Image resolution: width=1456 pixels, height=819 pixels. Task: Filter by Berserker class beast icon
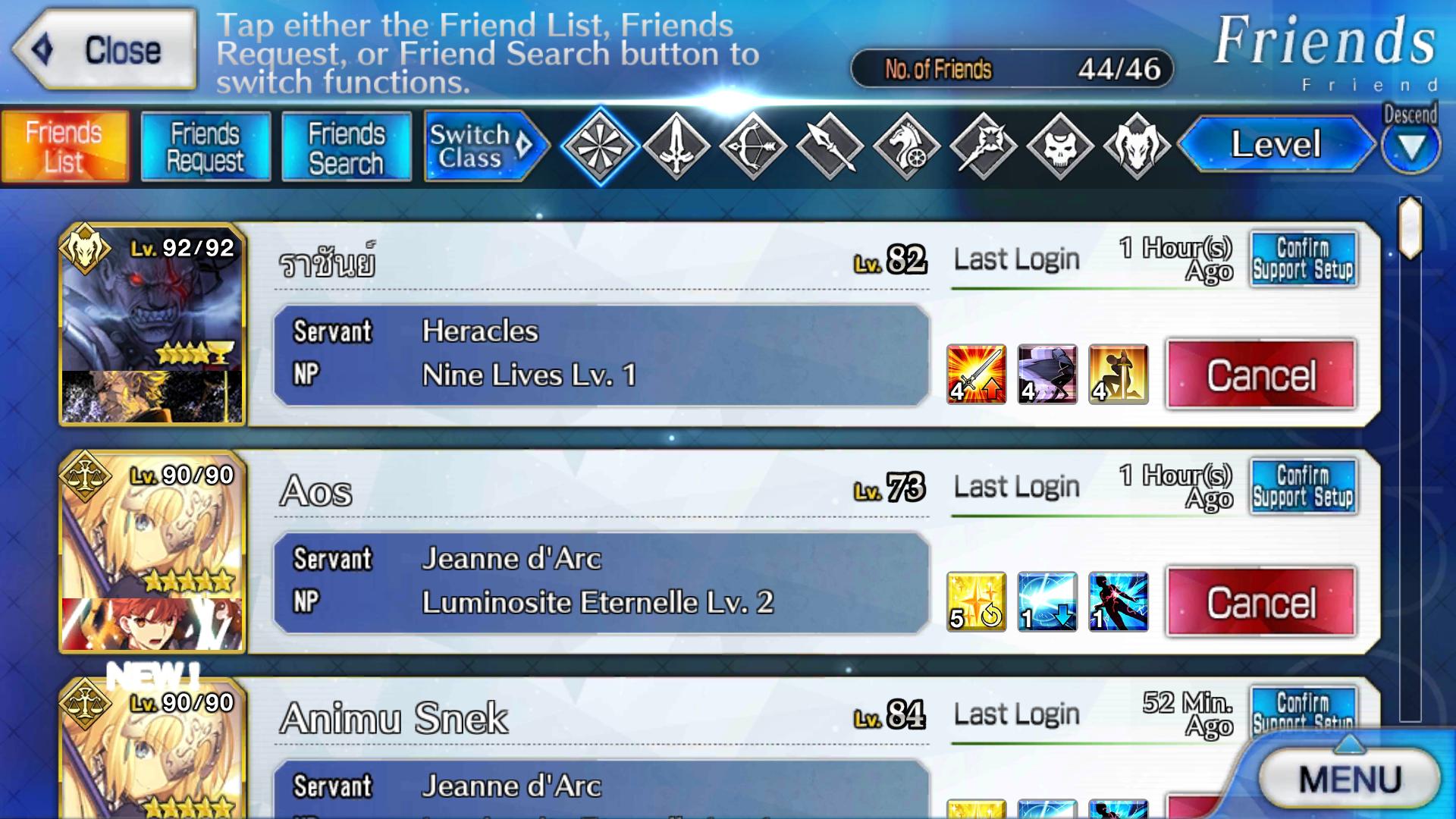coord(1137,146)
